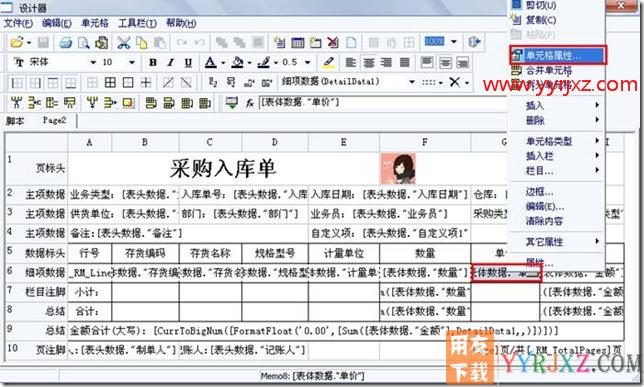Image resolution: width=644 pixels, height=387 pixels.
Task: Click the Open folder icon
Action: click(x=17, y=42)
